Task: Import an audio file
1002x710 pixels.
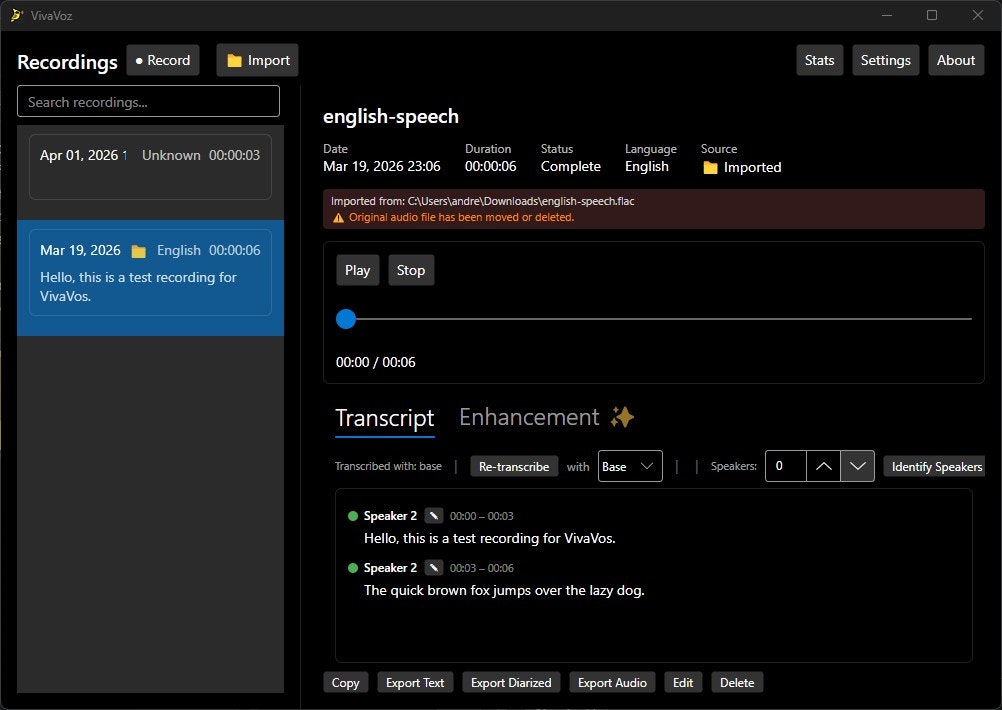Action: (x=258, y=60)
